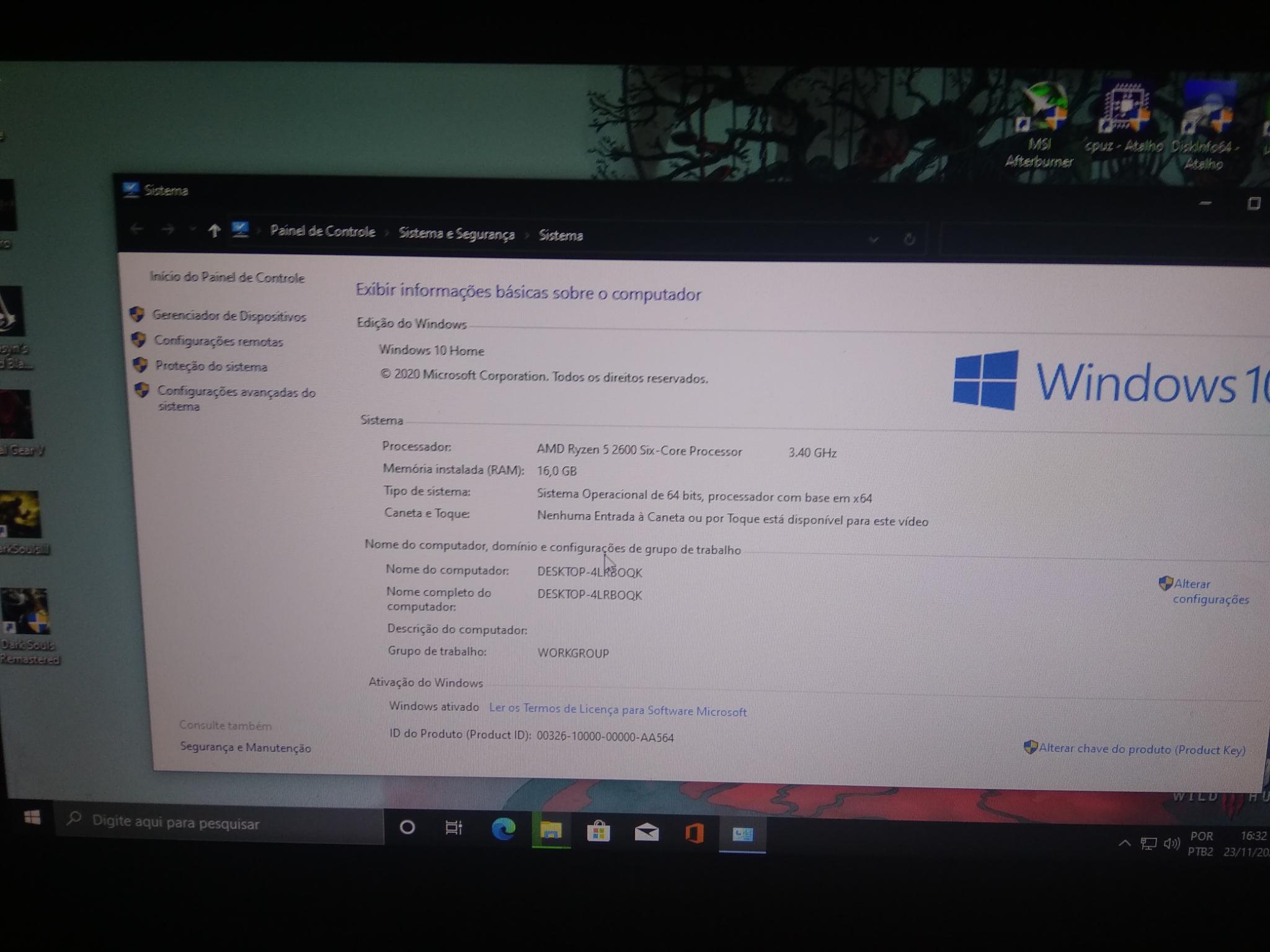Click shield icon beside Alterar configurações
Screen dimensions: 1270x952
pyautogui.click(x=1165, y=583)
